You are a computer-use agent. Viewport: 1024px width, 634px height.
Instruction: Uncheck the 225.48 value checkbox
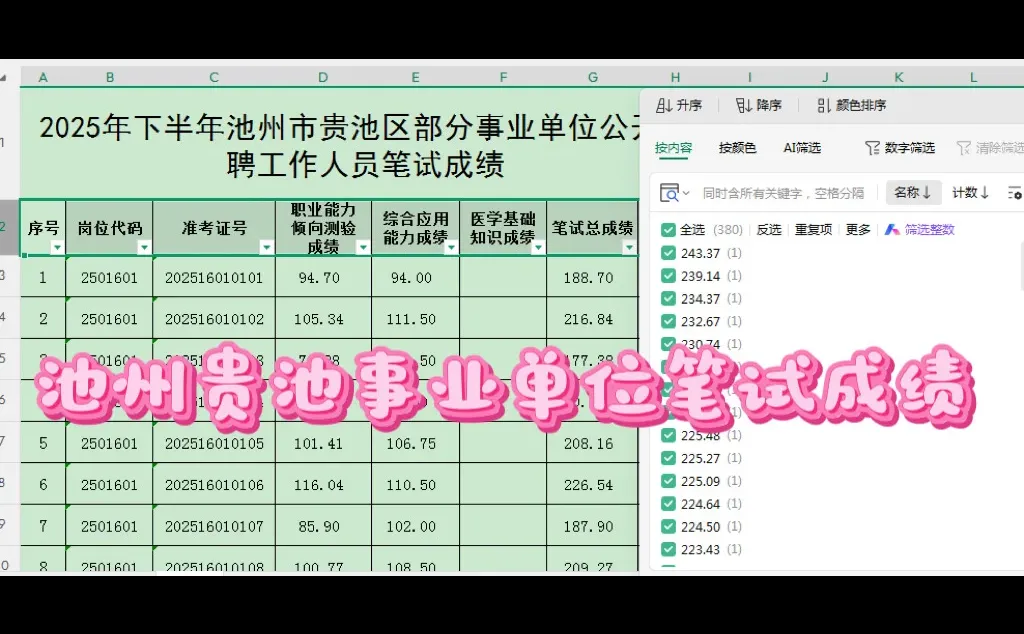[x=667, y=436]
